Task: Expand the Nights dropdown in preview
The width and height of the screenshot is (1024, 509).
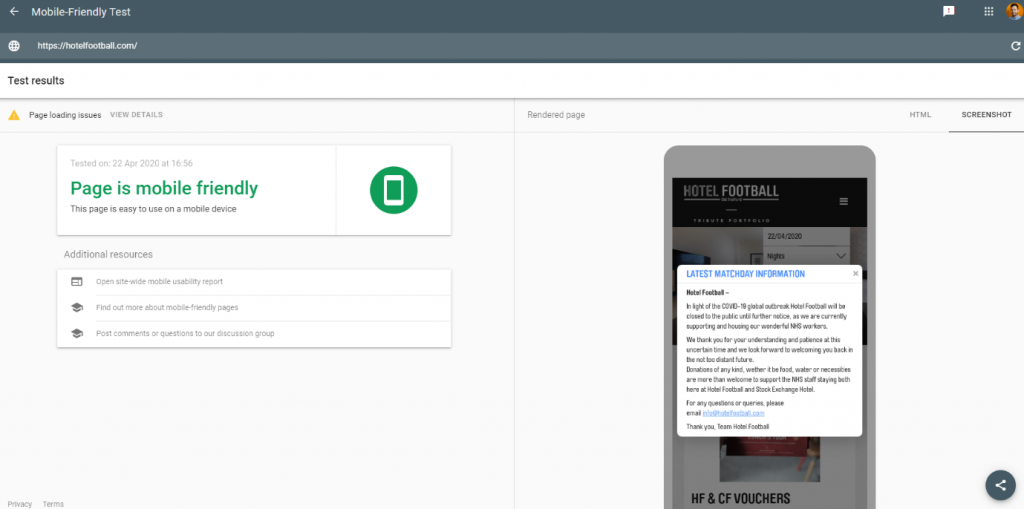Action: pos(805,256)
